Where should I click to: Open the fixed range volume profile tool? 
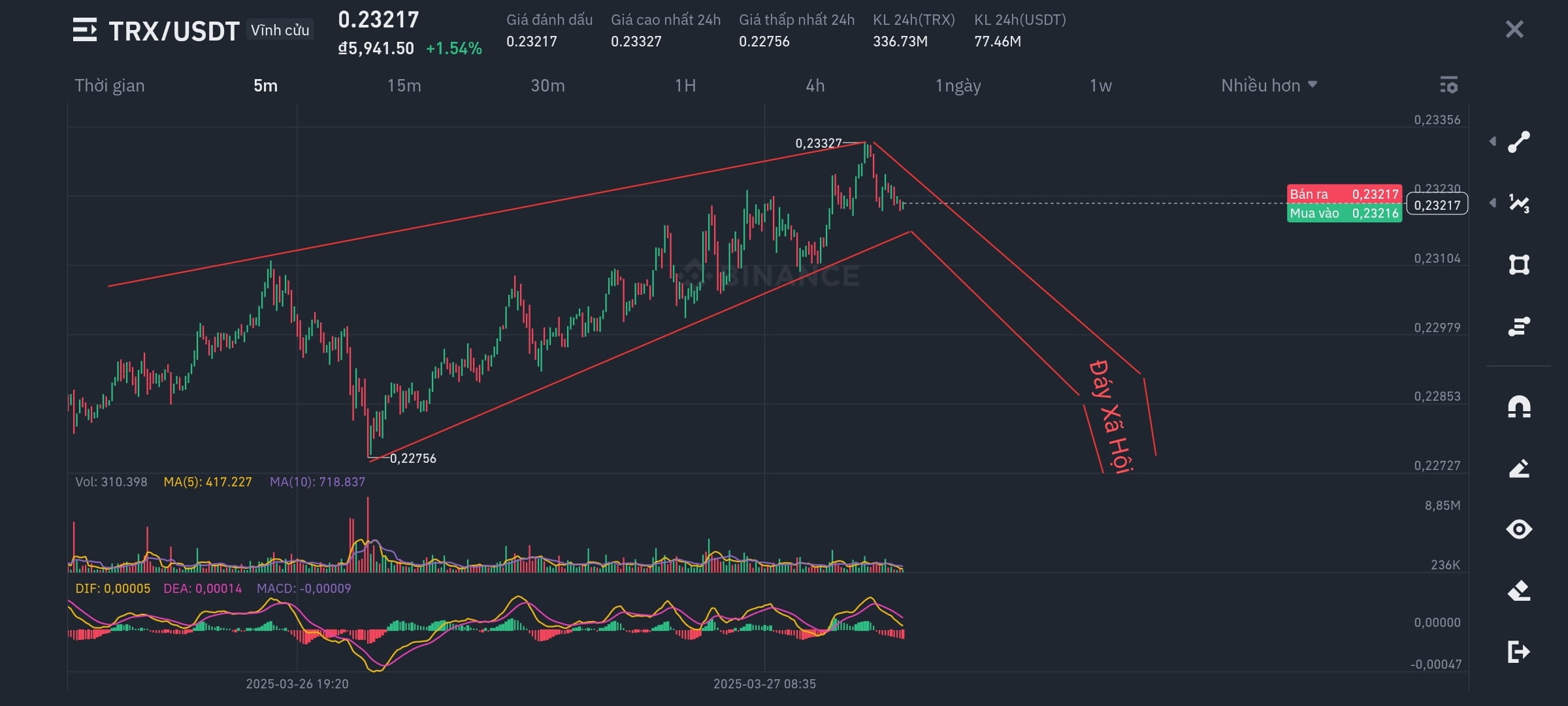pos(1519,326)
